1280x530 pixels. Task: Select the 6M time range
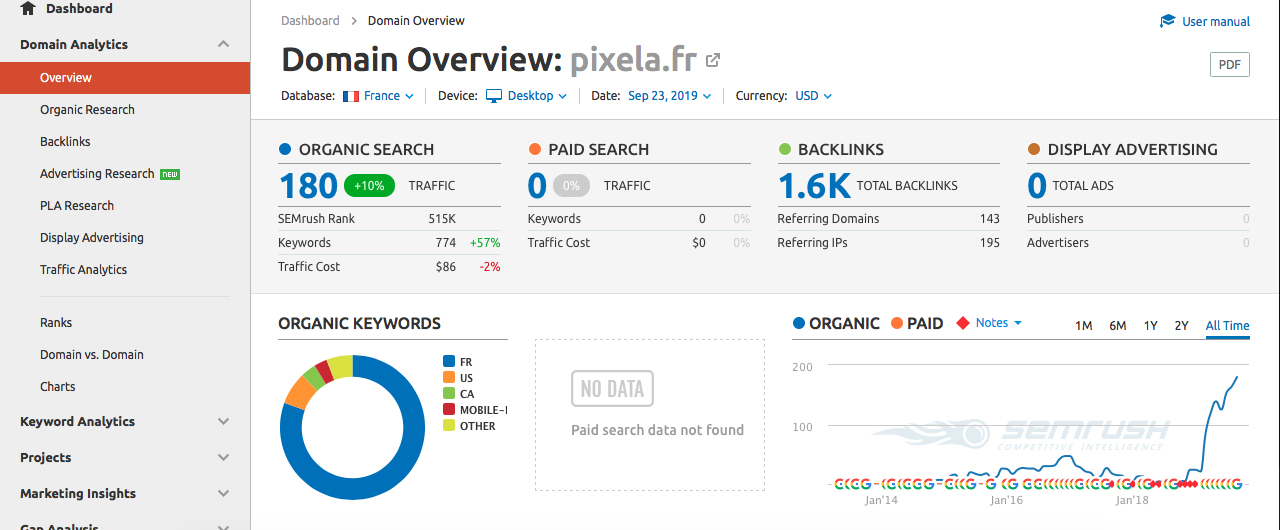pyautogui.click(x=1118, y=326)
